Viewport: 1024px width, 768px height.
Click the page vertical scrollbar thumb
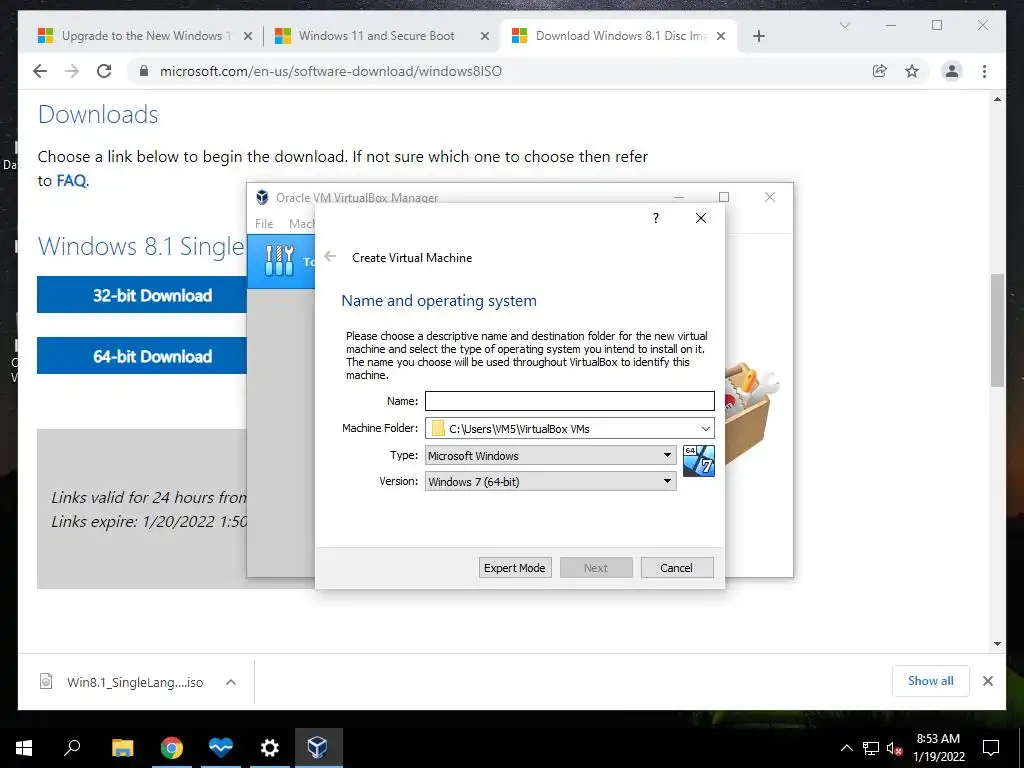pos(997,330)
